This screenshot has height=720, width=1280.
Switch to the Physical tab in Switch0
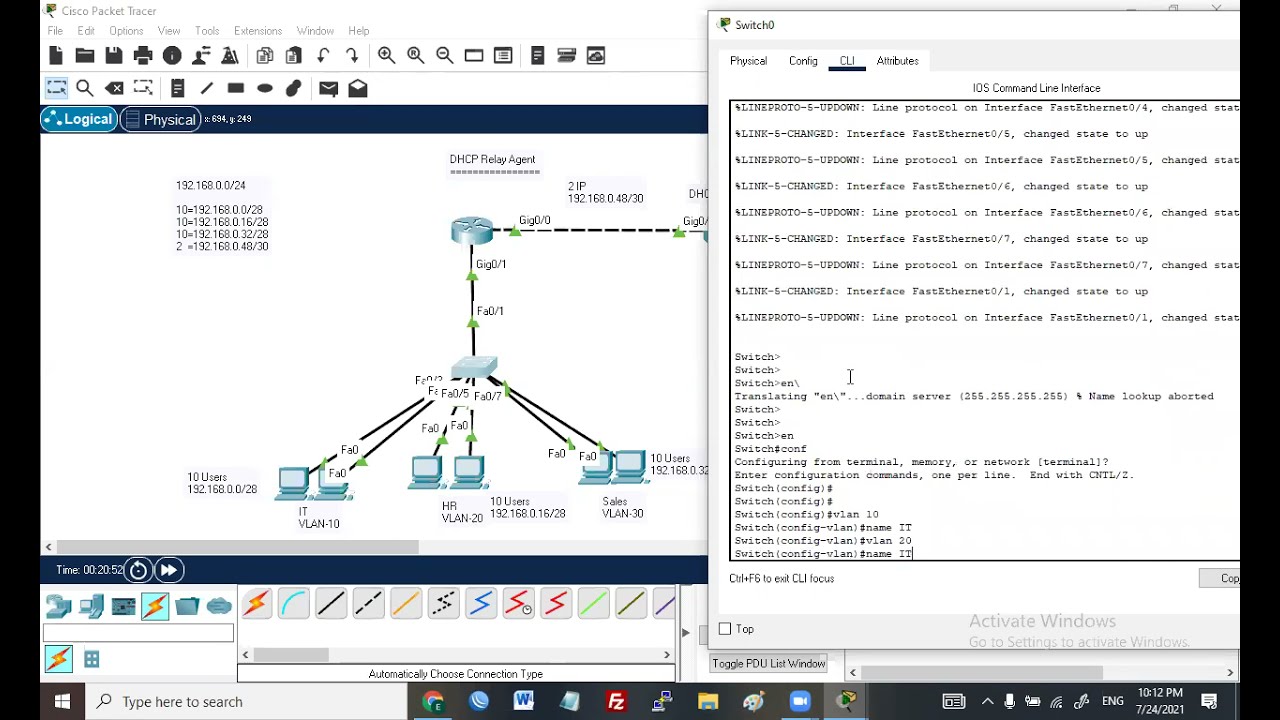tap(748, 61)
